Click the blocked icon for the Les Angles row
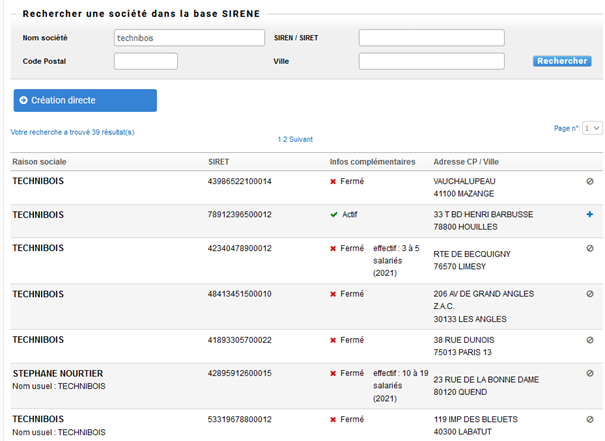 [590, 294]
